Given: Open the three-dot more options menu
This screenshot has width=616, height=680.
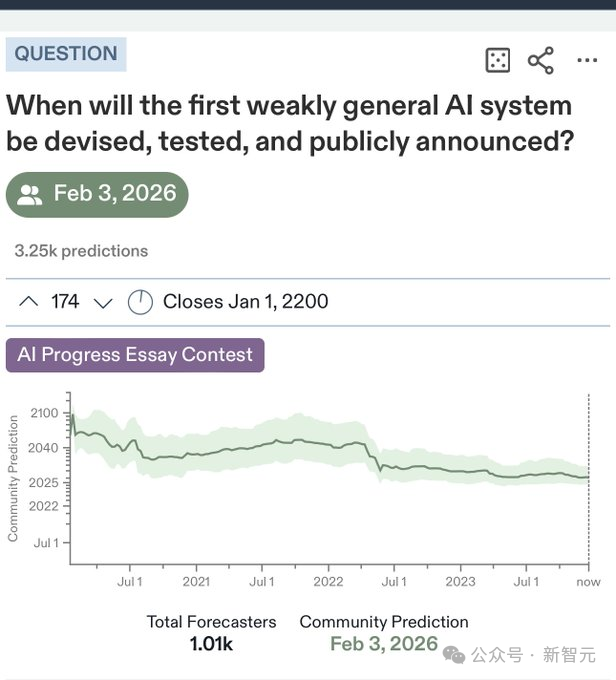Looking at the screenshot, I should [x=587, y=61].
